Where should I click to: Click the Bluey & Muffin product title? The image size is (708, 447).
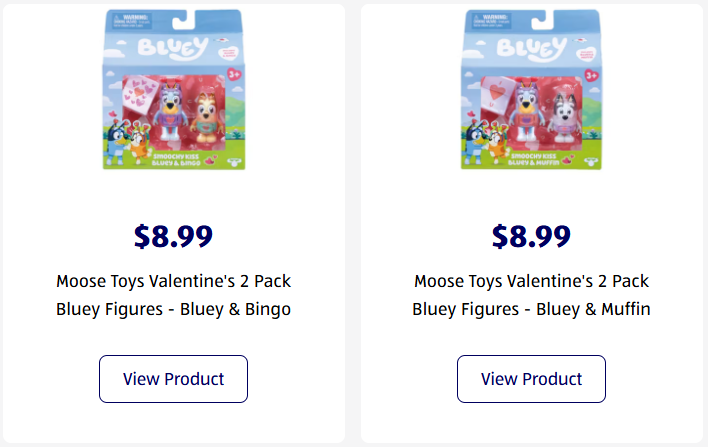point(531,295)
